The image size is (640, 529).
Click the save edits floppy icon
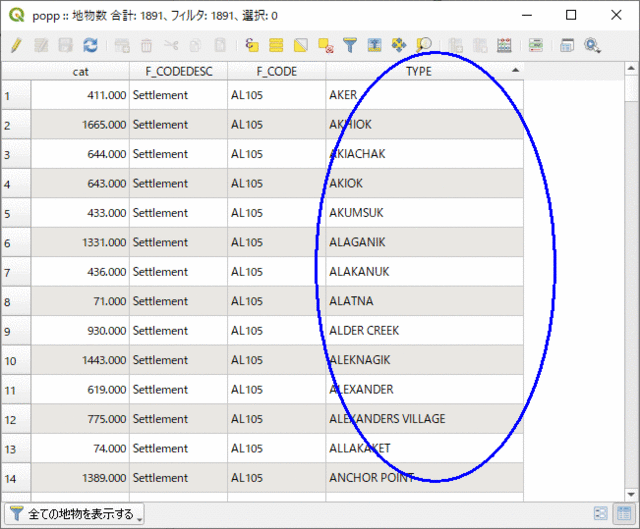tap(65, 45)
